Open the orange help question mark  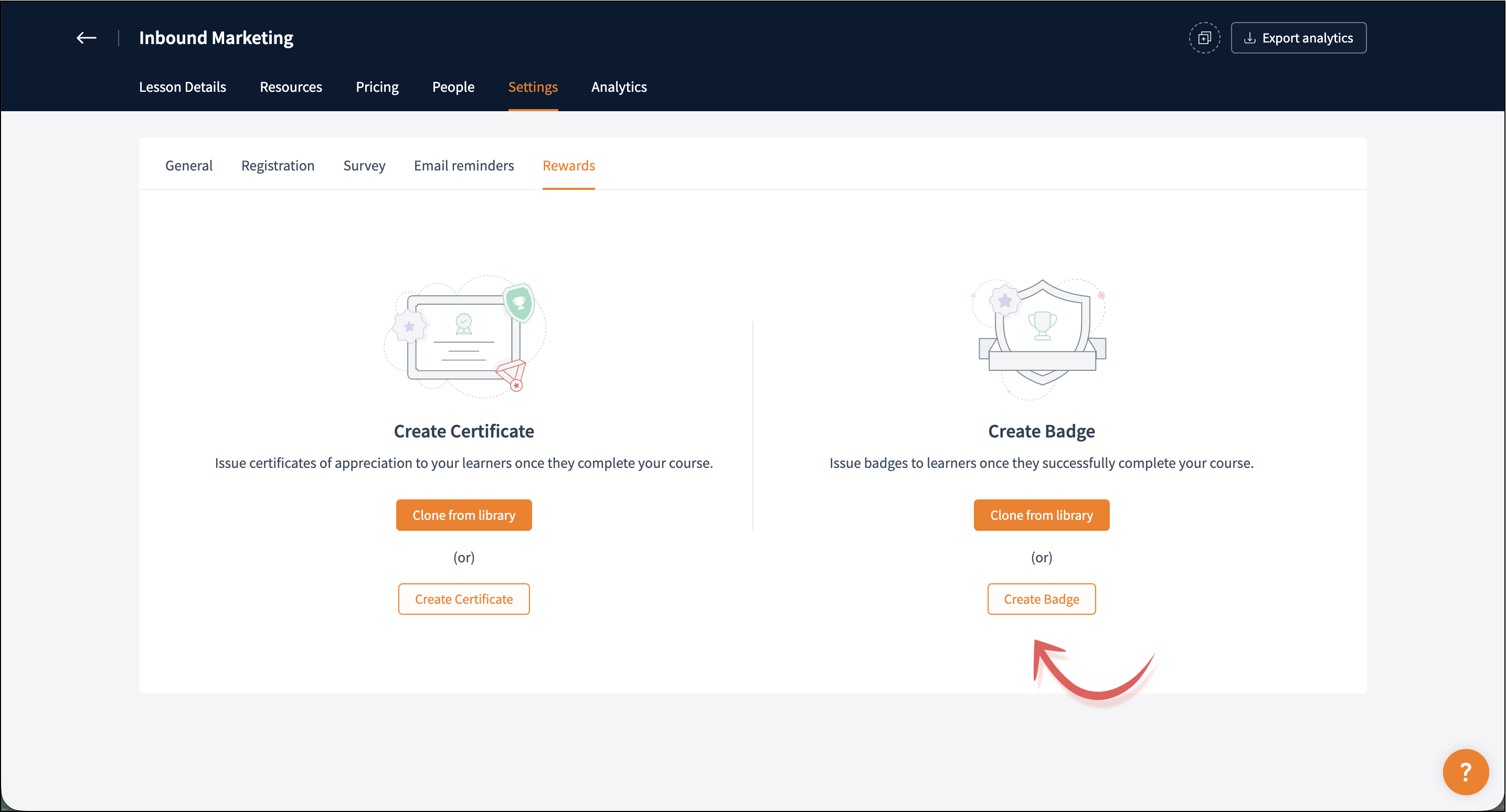1465,772
